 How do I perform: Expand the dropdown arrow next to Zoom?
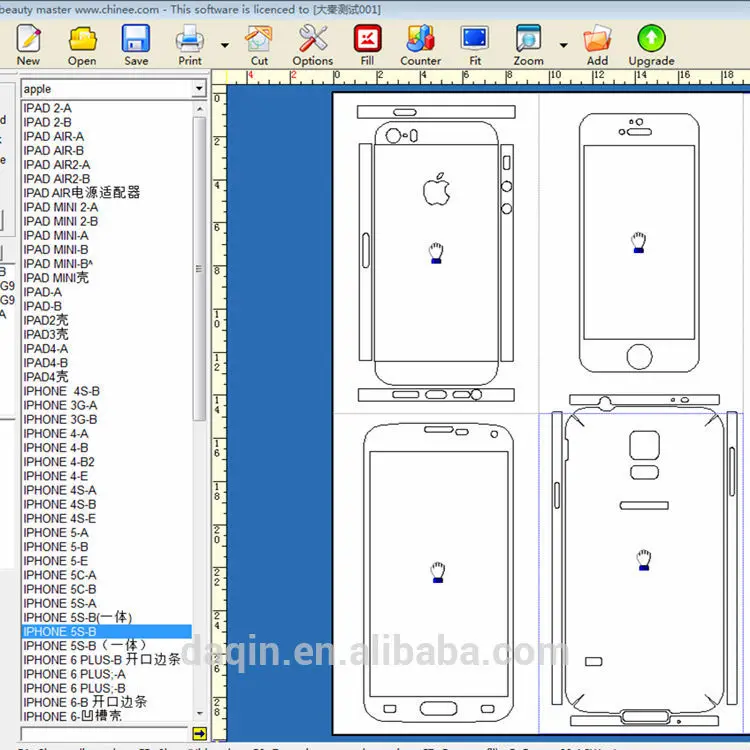(564, 45)
